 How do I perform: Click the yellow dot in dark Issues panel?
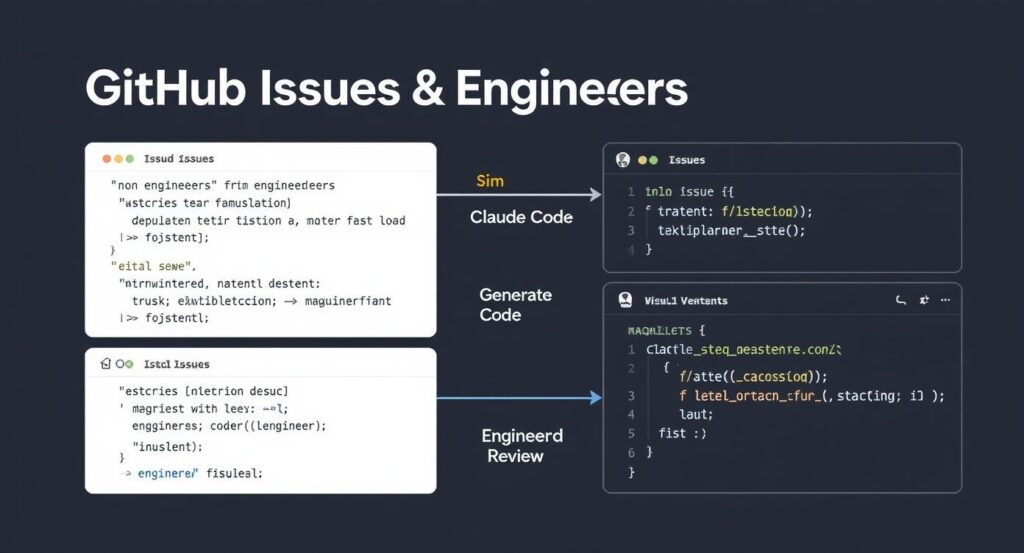(x=642, y=160)
